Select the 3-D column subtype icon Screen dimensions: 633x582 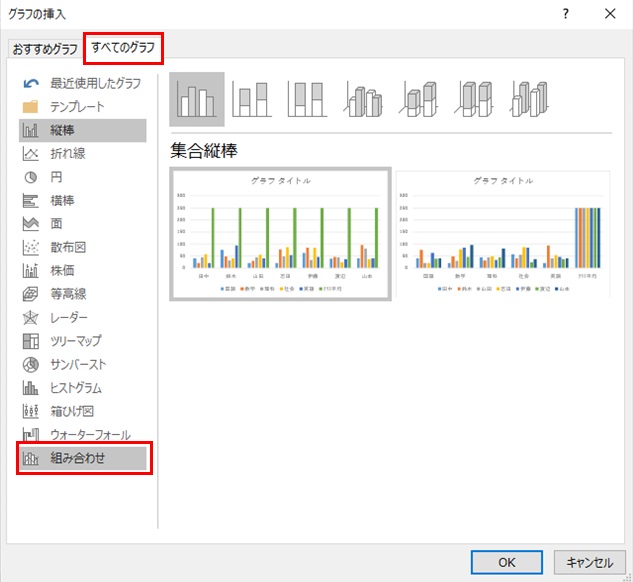coord(529,99)
